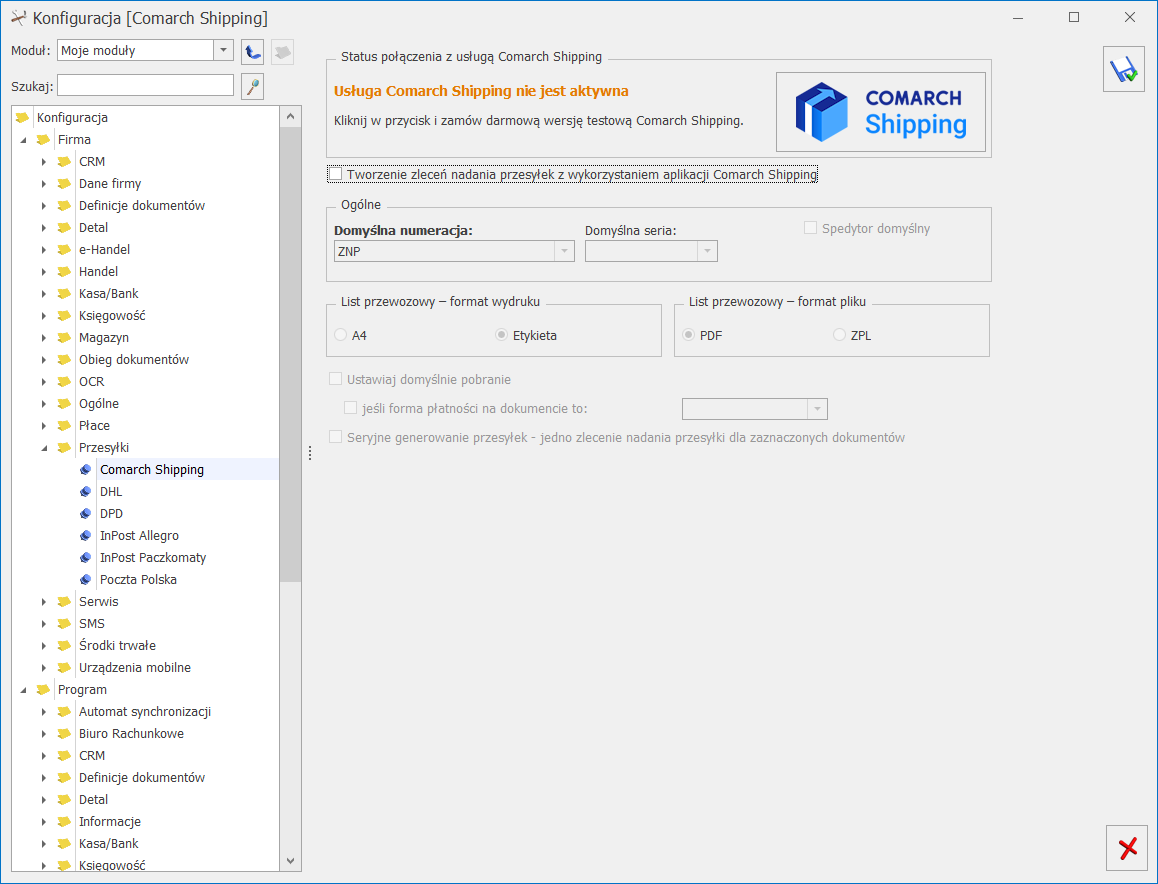Collapse the top-level Firma tree node

pyautogui.click(x=23, y=140)
